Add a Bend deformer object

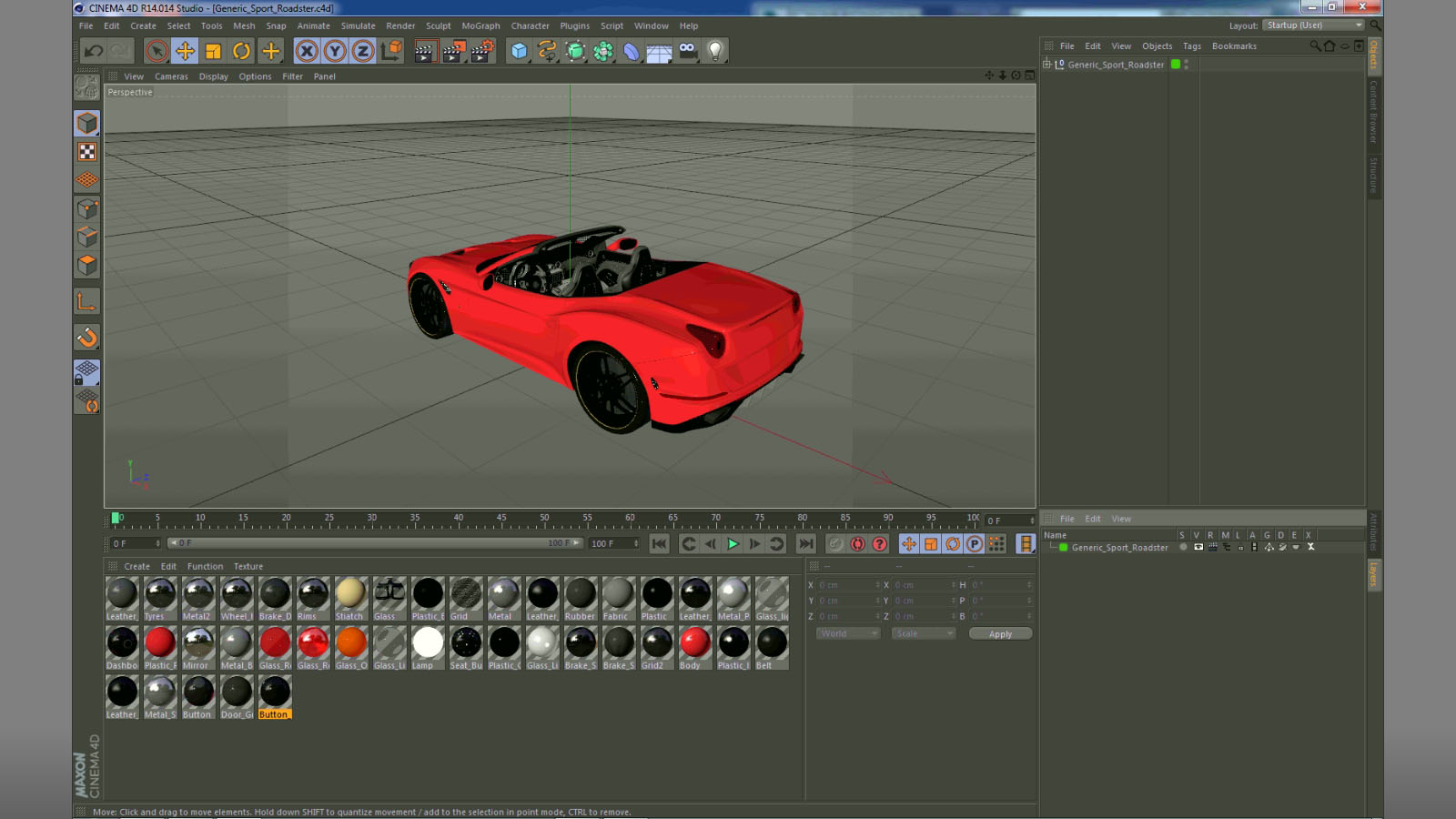pyautogui.click(x=632, y=51)
